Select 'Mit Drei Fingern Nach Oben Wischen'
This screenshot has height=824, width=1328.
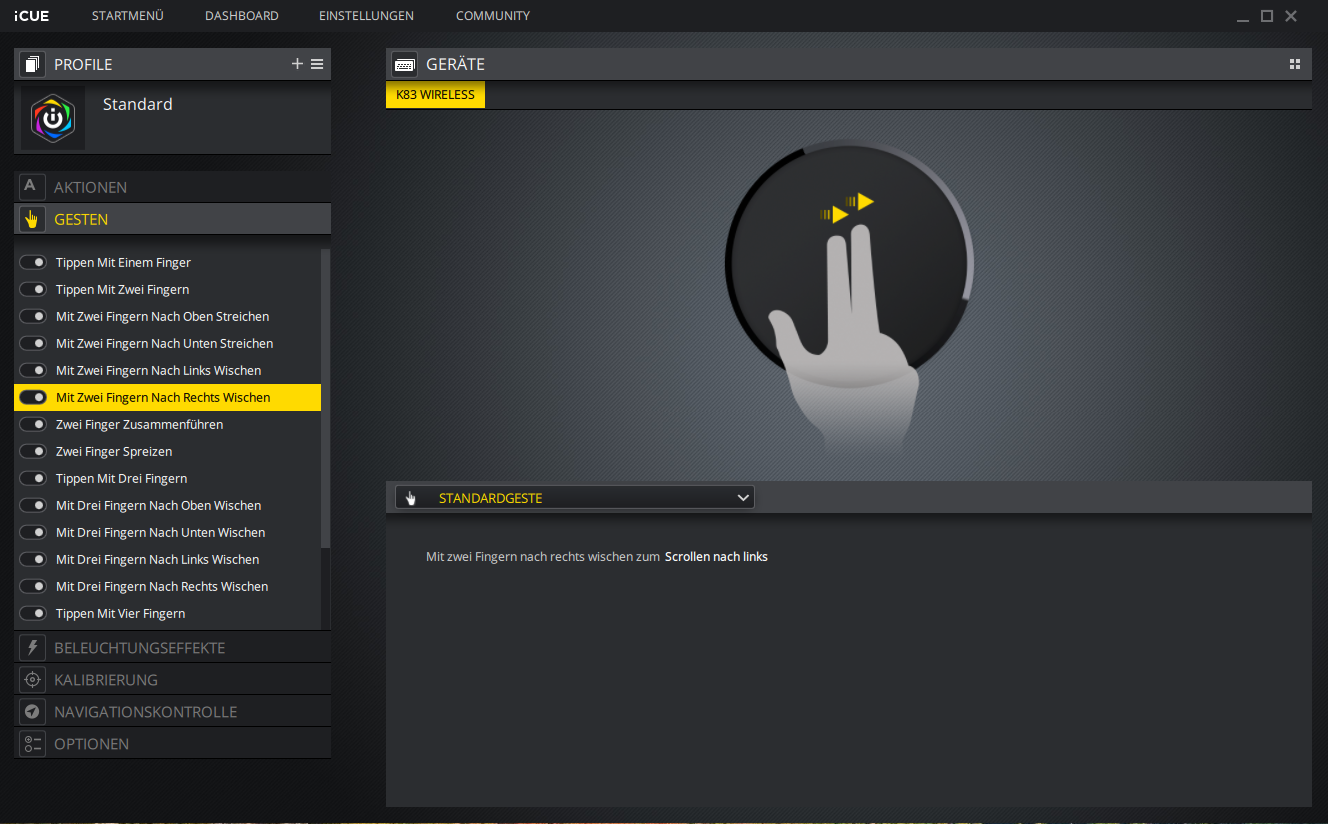point(158,506)
